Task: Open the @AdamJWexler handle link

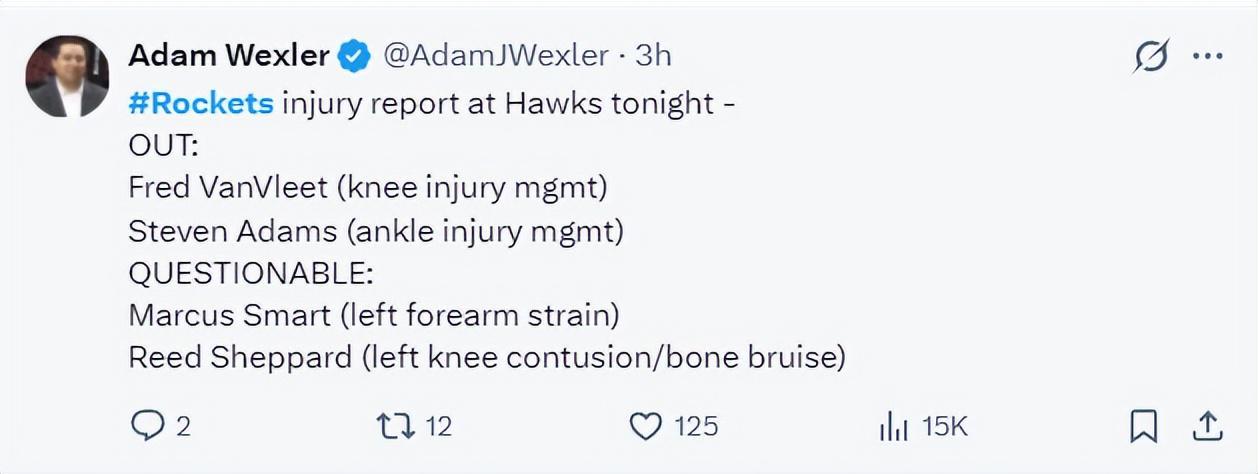Action: click(496, 56)
